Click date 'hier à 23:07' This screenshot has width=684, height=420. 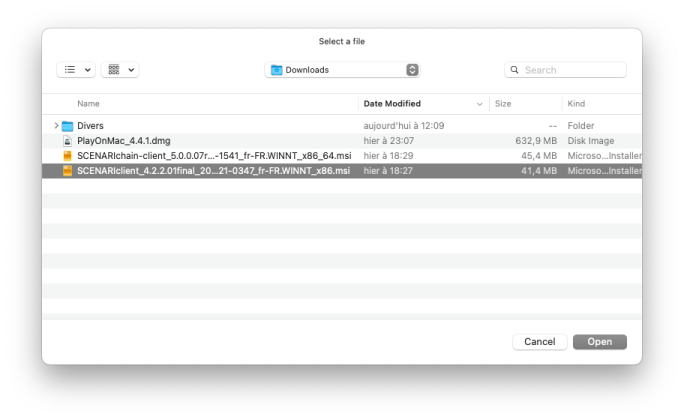pyautogui.click(x=389, y=141)
